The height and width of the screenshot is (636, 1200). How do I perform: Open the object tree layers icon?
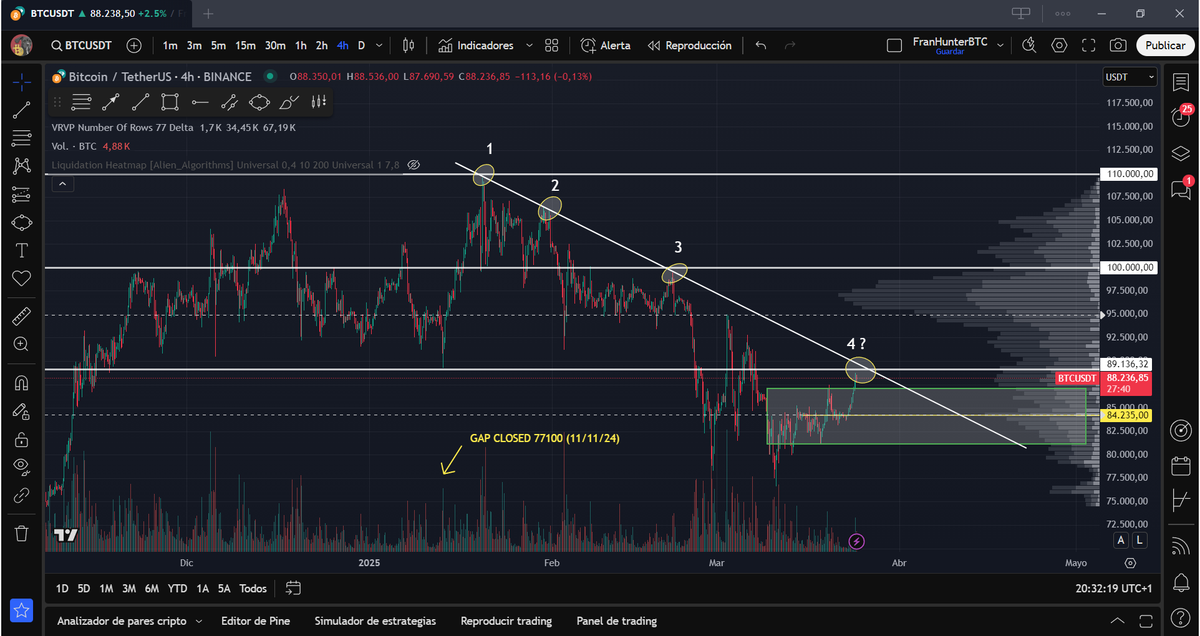pos(1181,153)
